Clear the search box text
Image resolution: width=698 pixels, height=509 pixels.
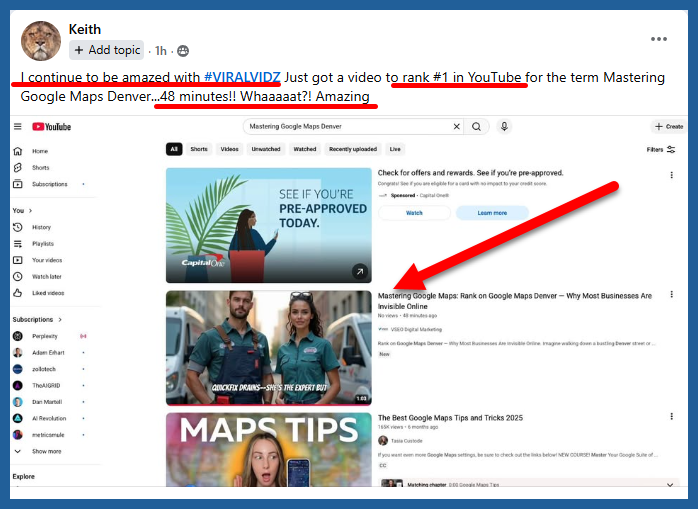coord(456,127)
